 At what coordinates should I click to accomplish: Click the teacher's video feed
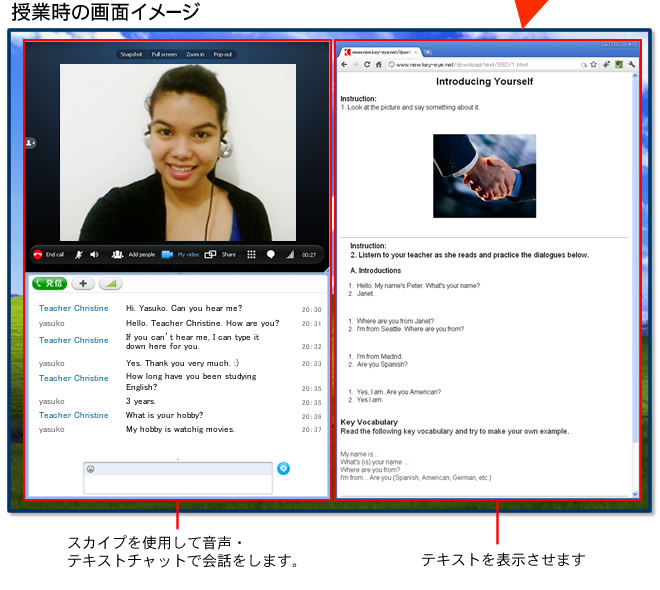pos(178,152)
